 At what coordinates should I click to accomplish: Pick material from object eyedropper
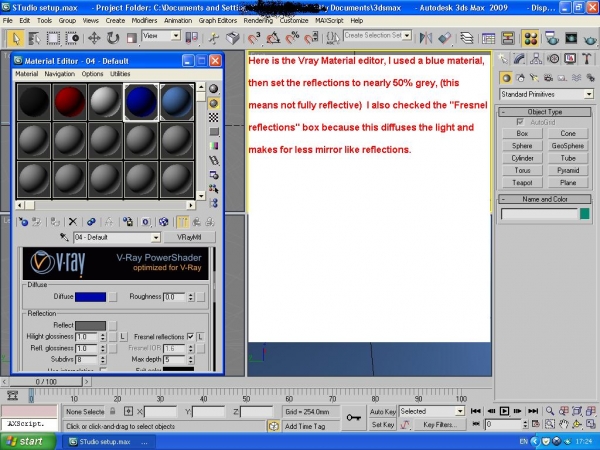coord(64,237)
